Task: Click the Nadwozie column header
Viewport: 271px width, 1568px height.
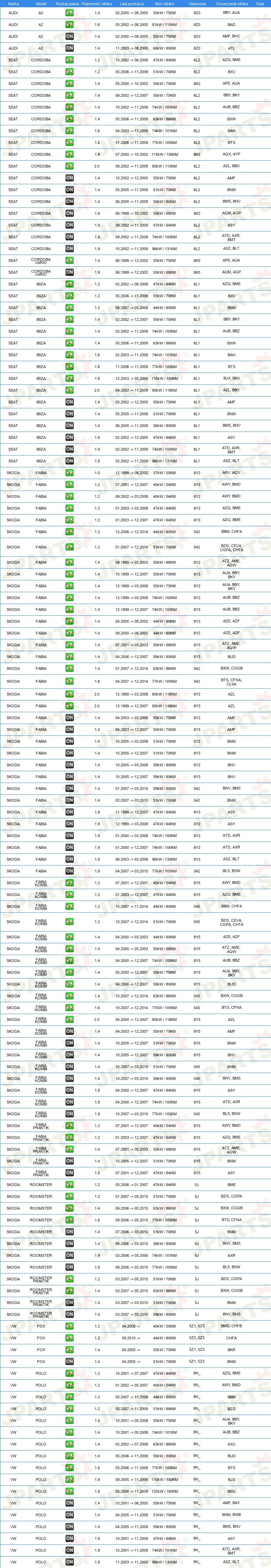Action: [198, 4]
